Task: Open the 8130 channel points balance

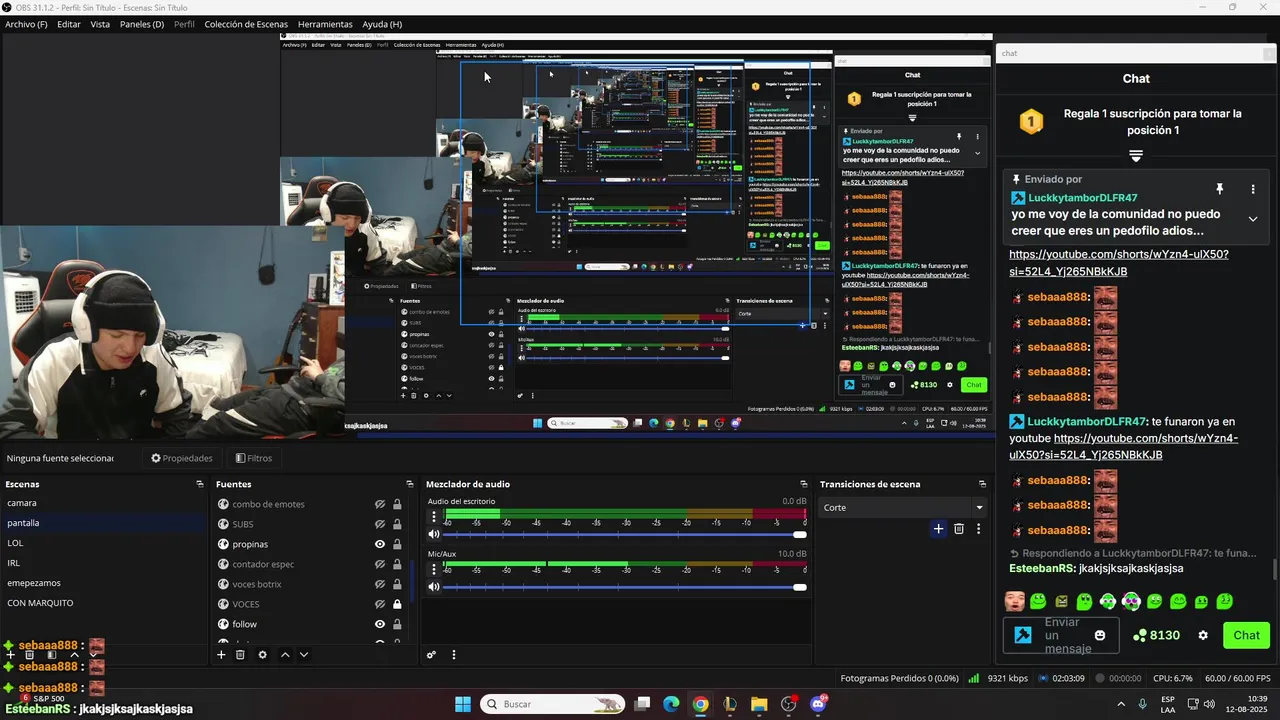Action: pos(1156,635)
